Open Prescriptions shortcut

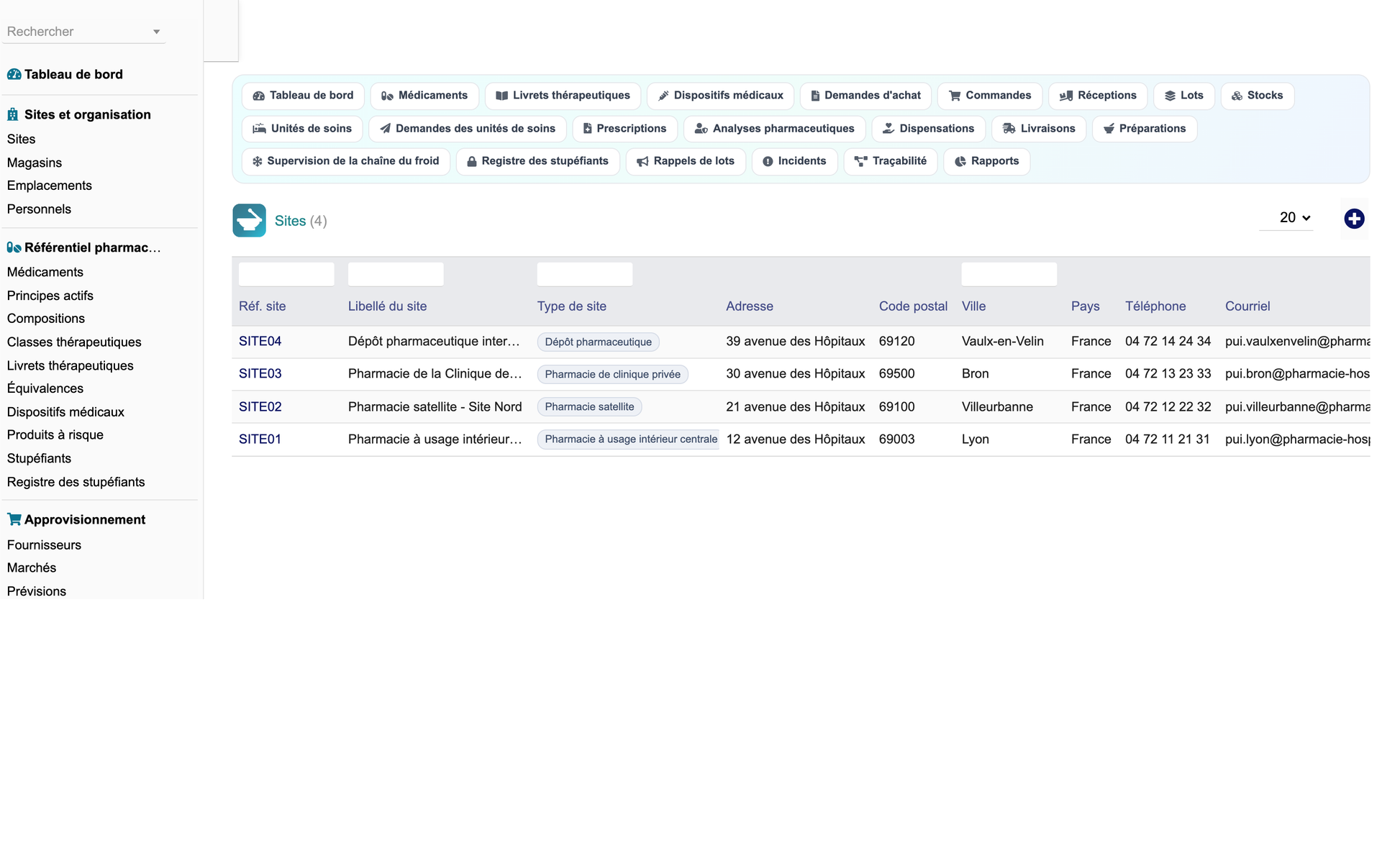pyautogui.click(x=624, y=129)
